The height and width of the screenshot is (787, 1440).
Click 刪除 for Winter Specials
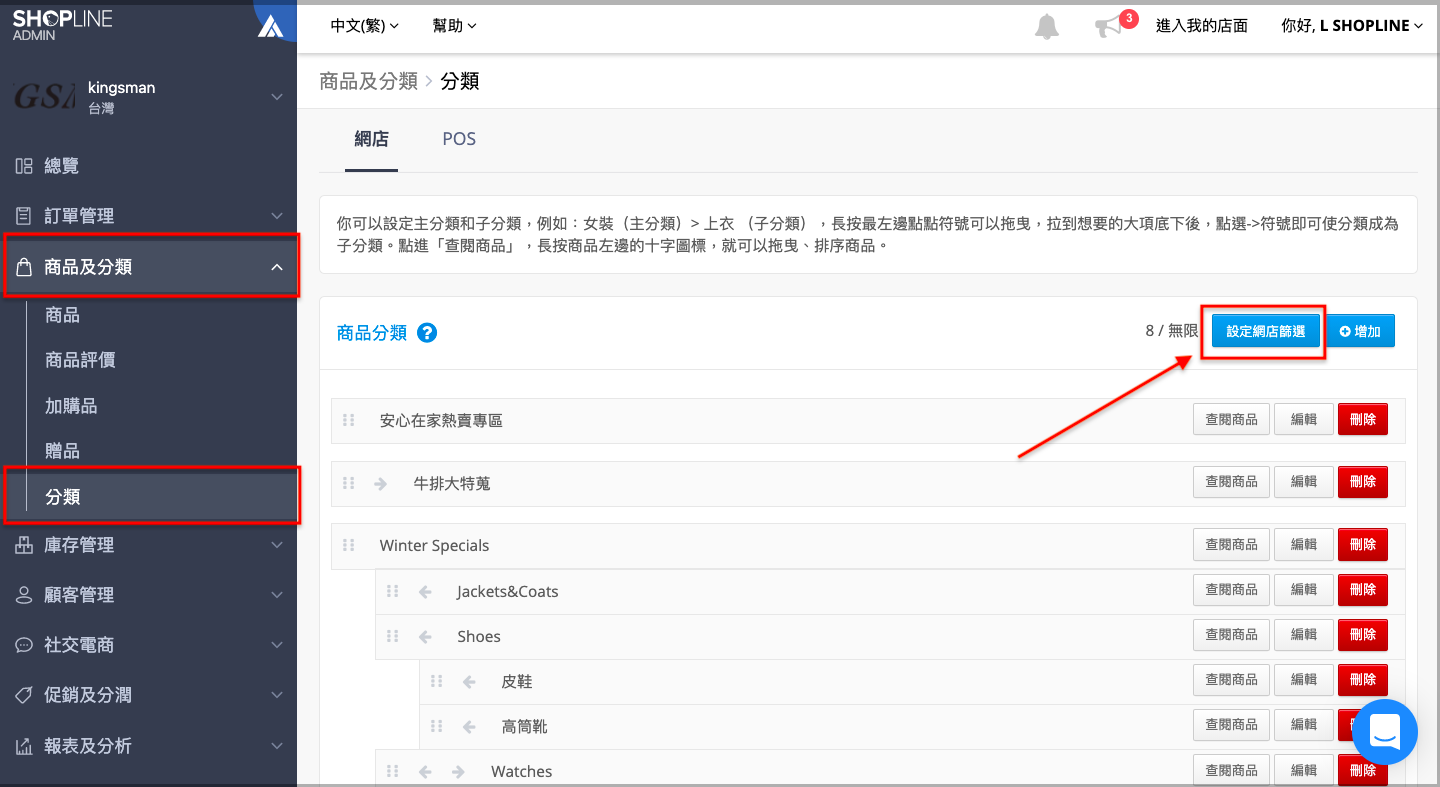(1363, 545)
